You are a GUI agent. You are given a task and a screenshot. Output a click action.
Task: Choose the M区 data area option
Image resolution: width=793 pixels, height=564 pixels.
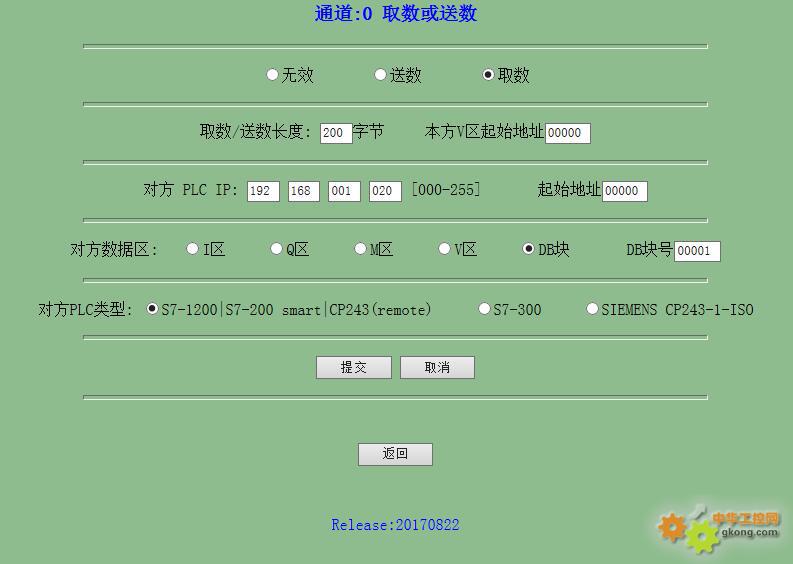pos(360,249)
